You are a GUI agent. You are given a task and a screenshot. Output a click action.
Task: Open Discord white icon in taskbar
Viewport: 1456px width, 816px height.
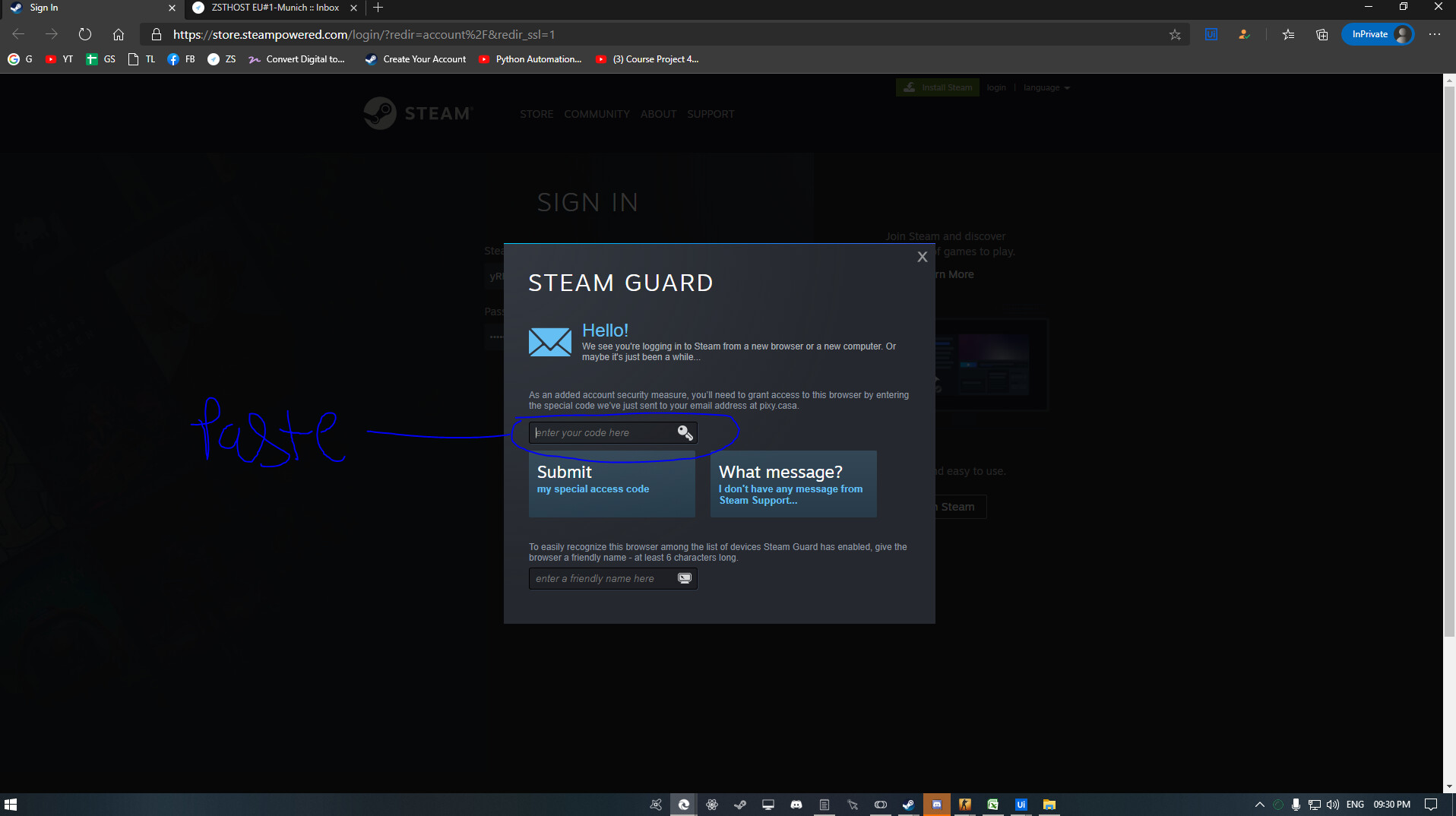(x=796, y=805)
